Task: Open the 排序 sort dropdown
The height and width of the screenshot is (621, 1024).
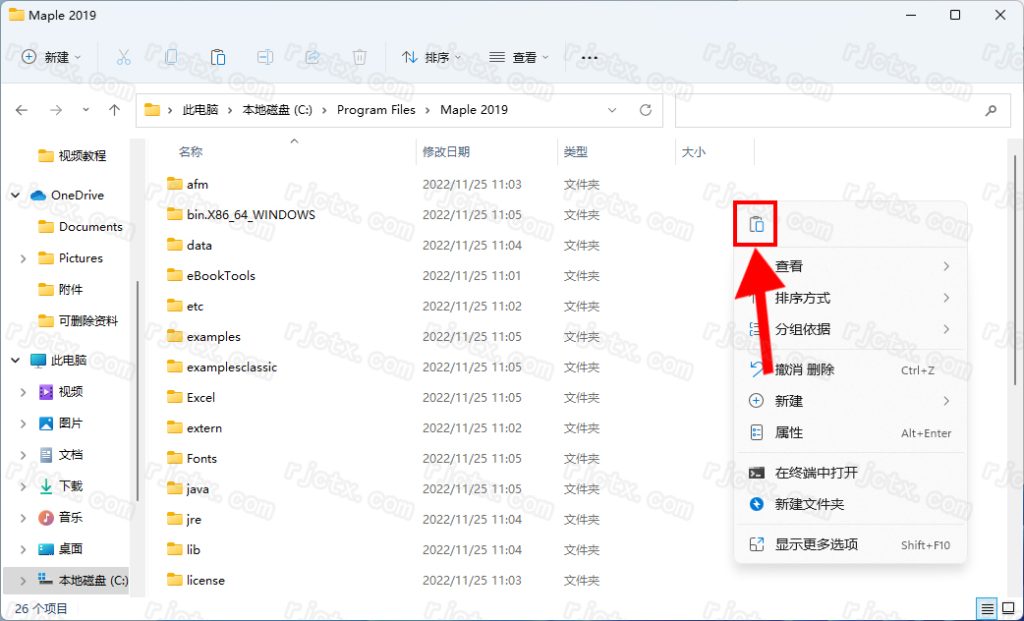Action: [x=432, y=58]
